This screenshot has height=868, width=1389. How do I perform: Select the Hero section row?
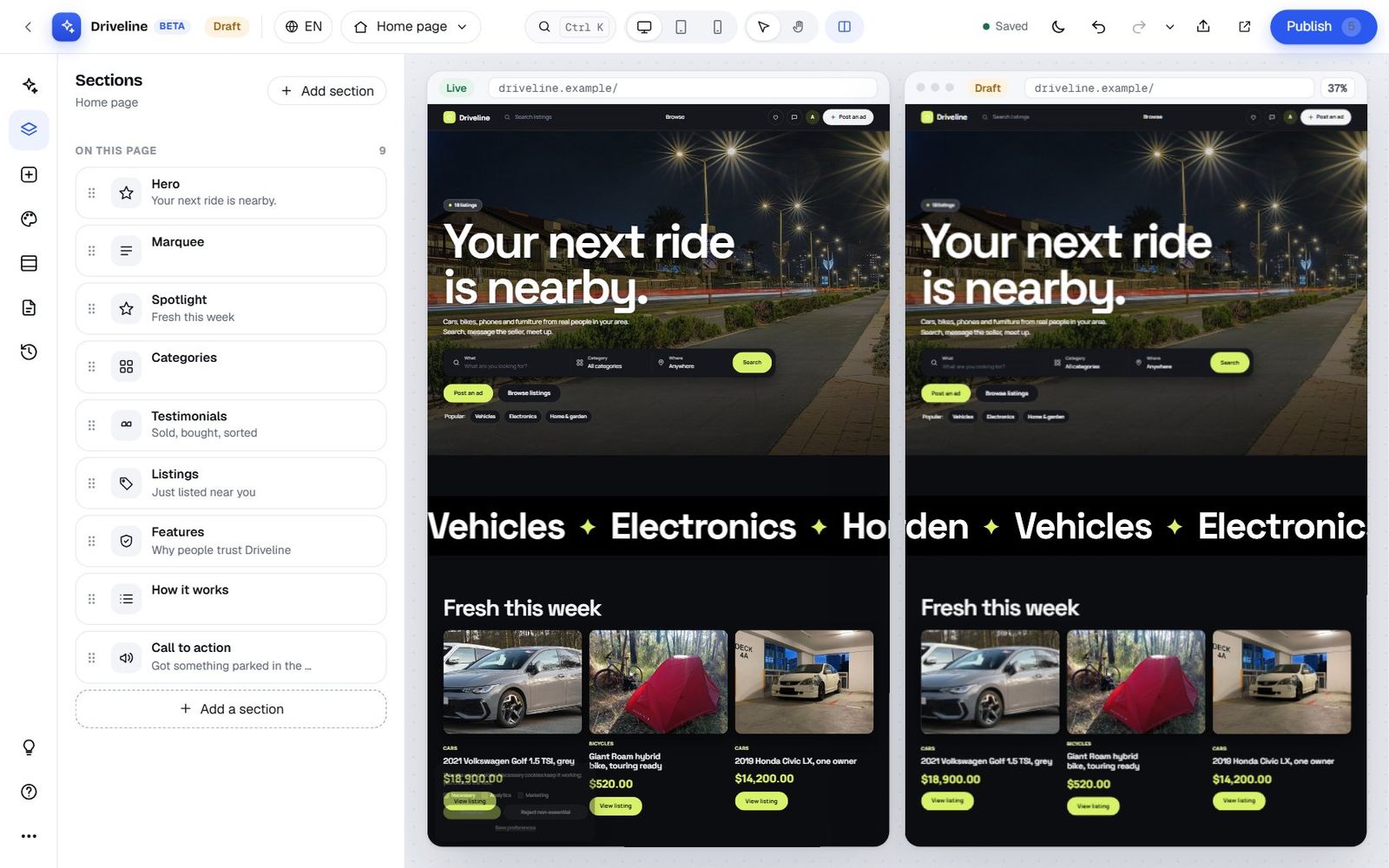pos(231,193)
